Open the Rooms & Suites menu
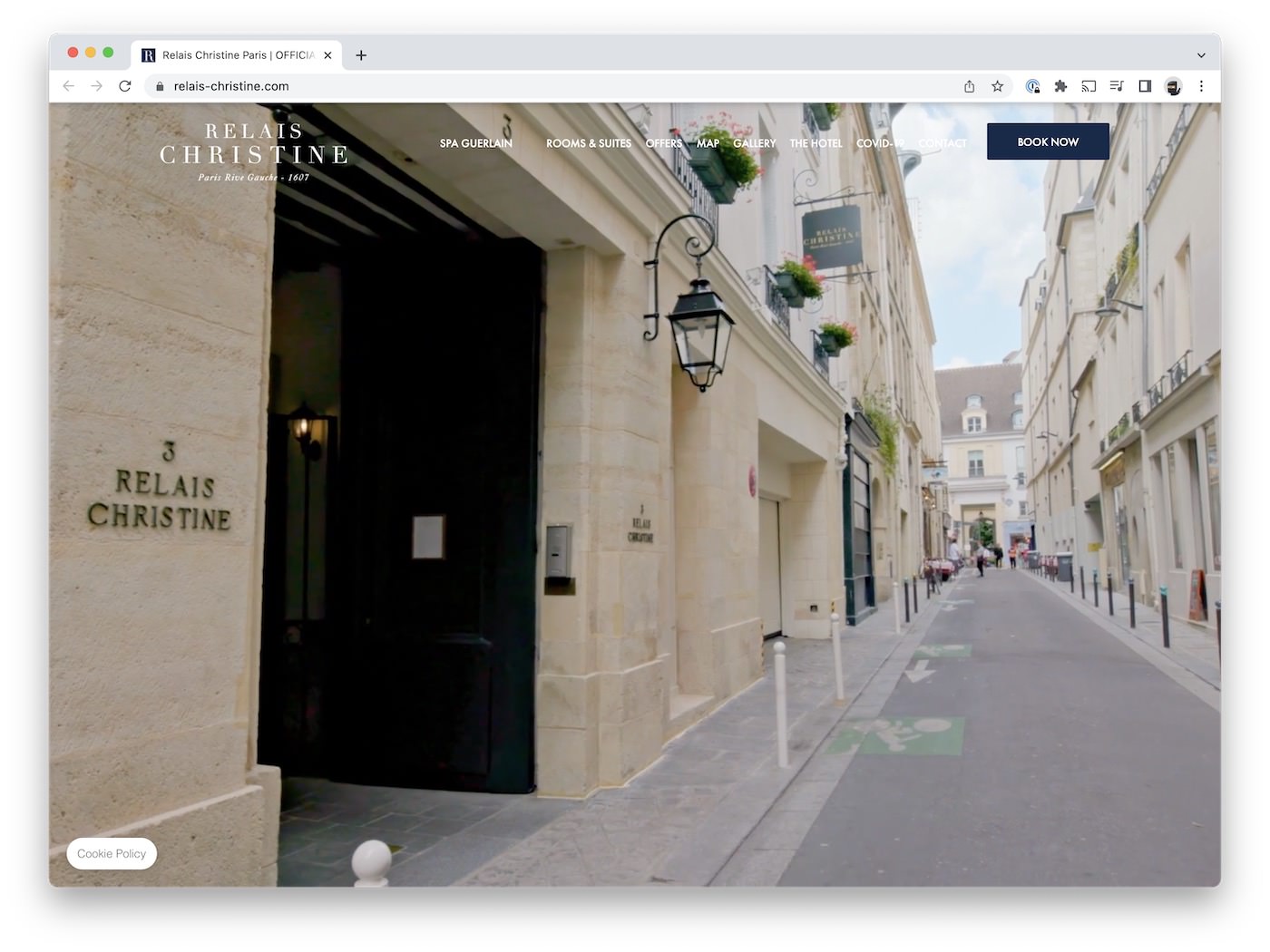 [x=588, y=143]
